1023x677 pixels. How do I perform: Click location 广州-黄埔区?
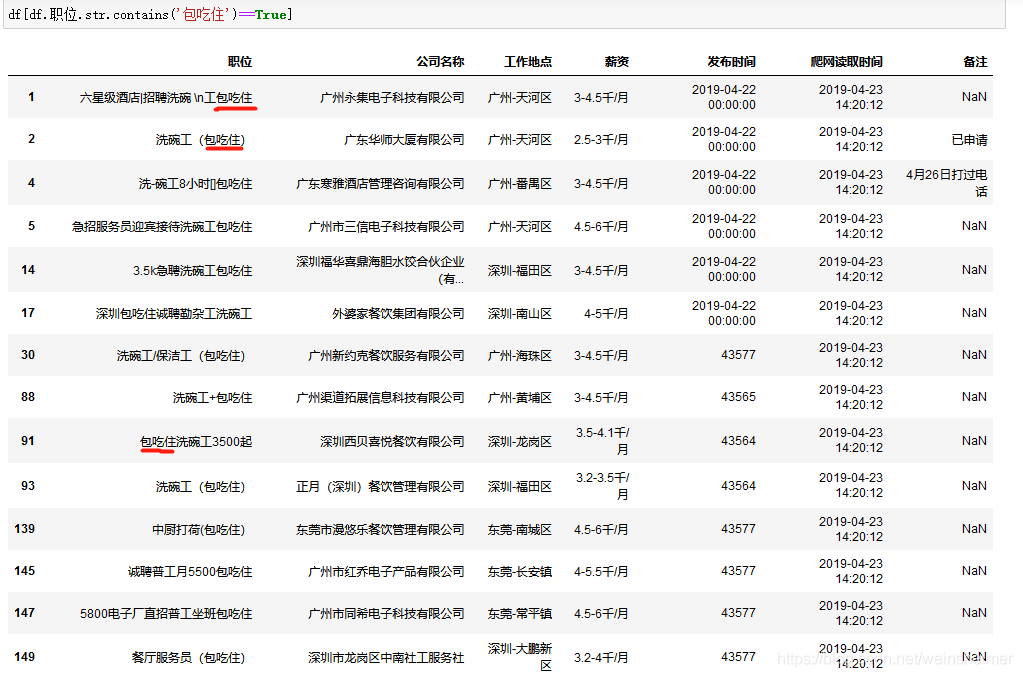click(519, 398)
